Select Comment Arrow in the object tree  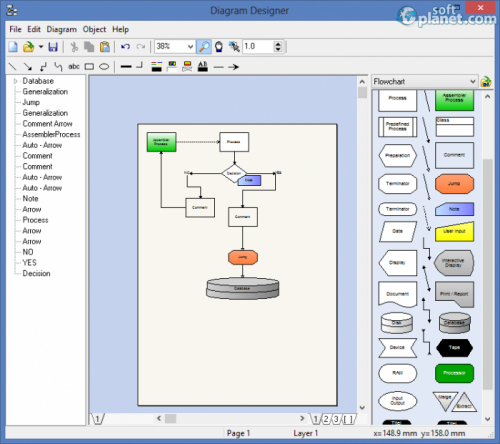click(47, 124)
